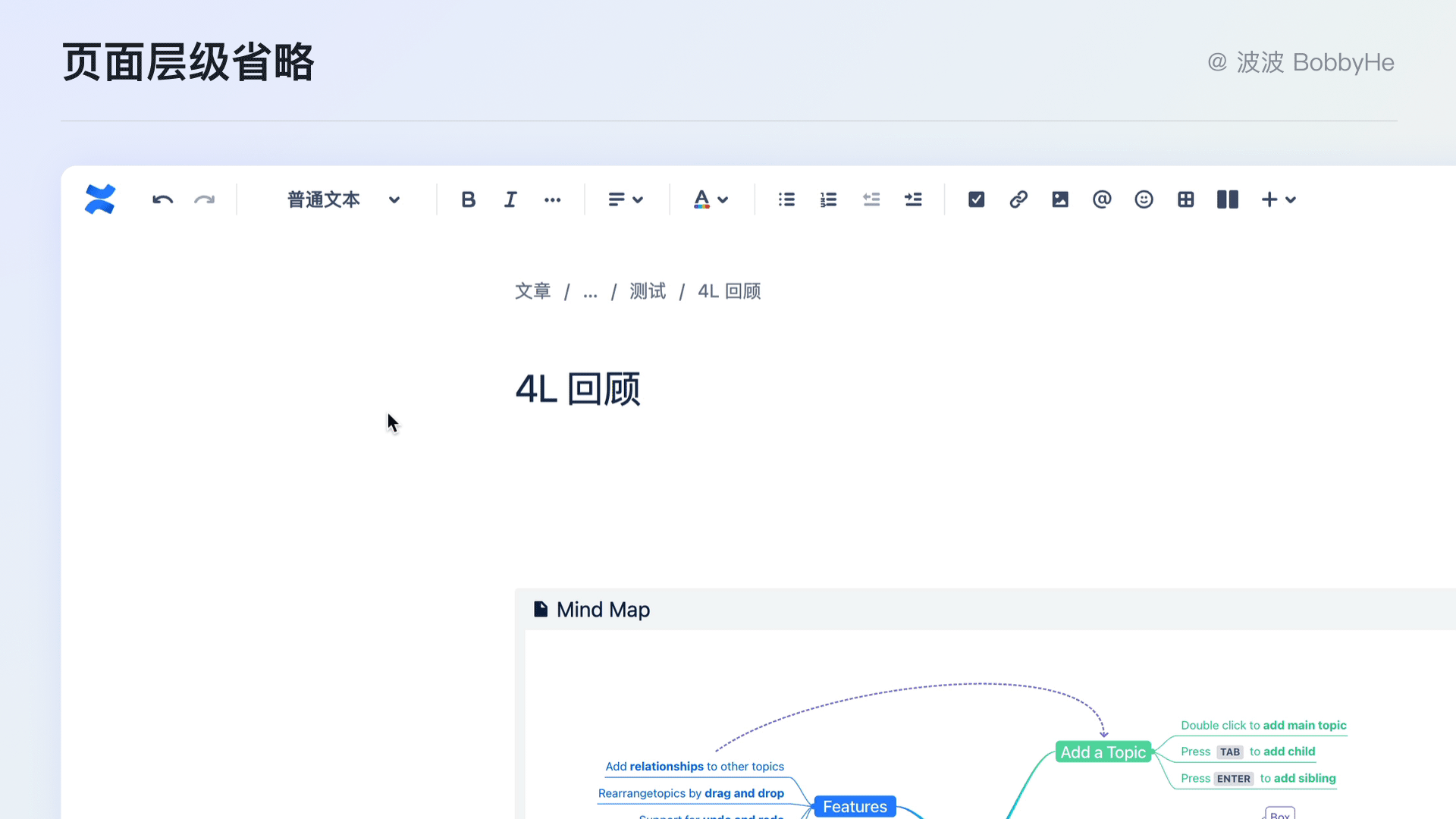Toggle bold formatting
The width and height of the screenshot is (1456, 819).
coord(468,199)
